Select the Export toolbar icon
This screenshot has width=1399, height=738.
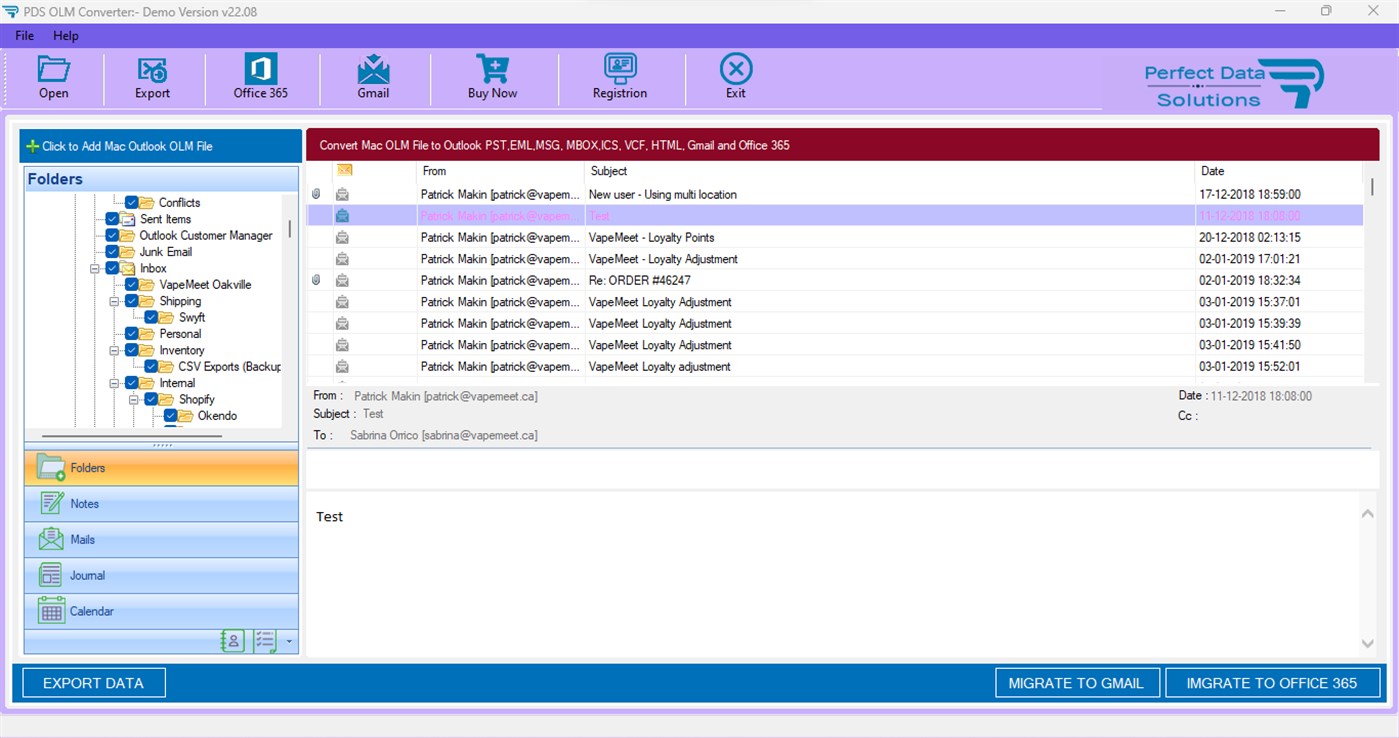(x=151, y=75)
